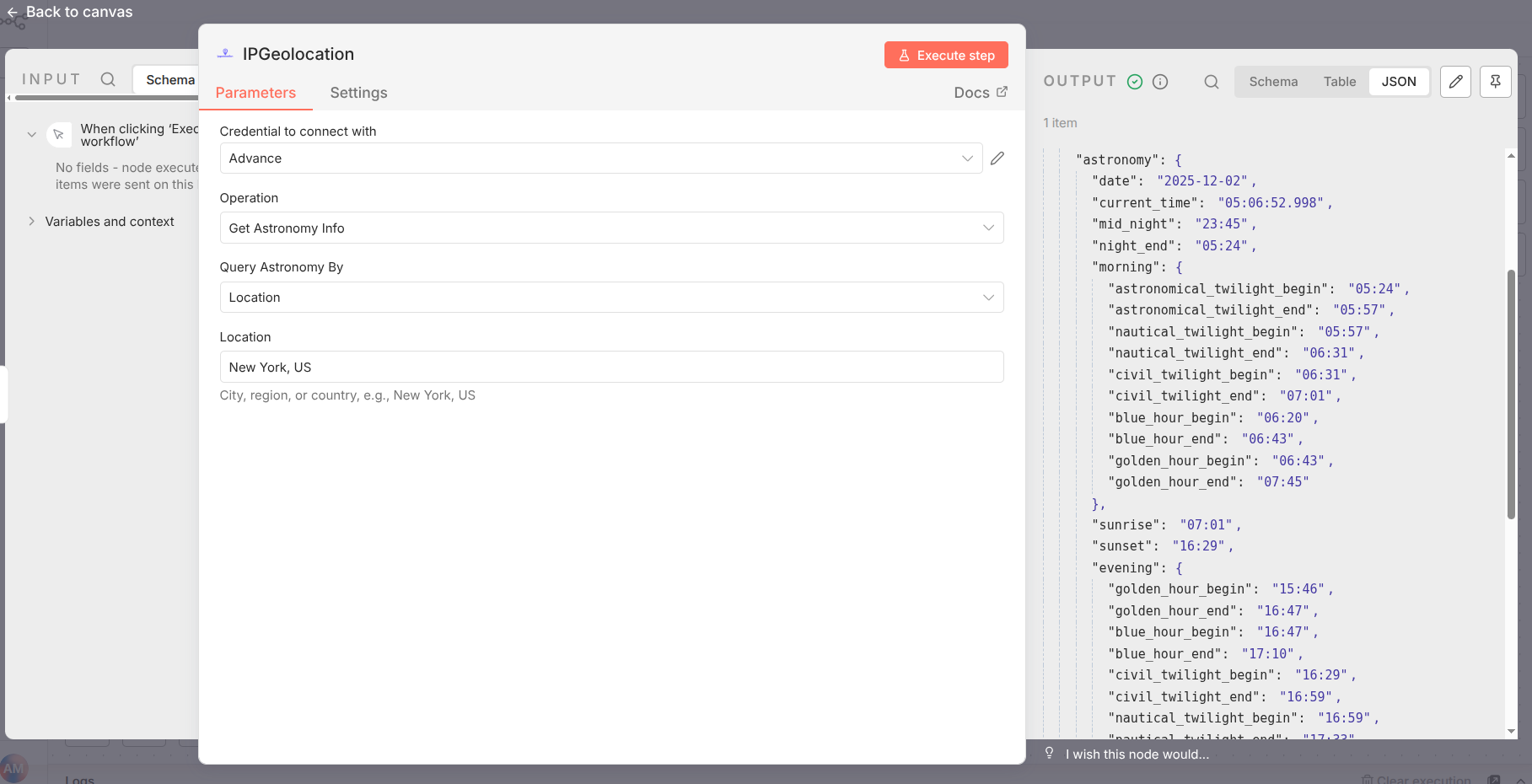Pin the output data

(x=1495, y=82)
